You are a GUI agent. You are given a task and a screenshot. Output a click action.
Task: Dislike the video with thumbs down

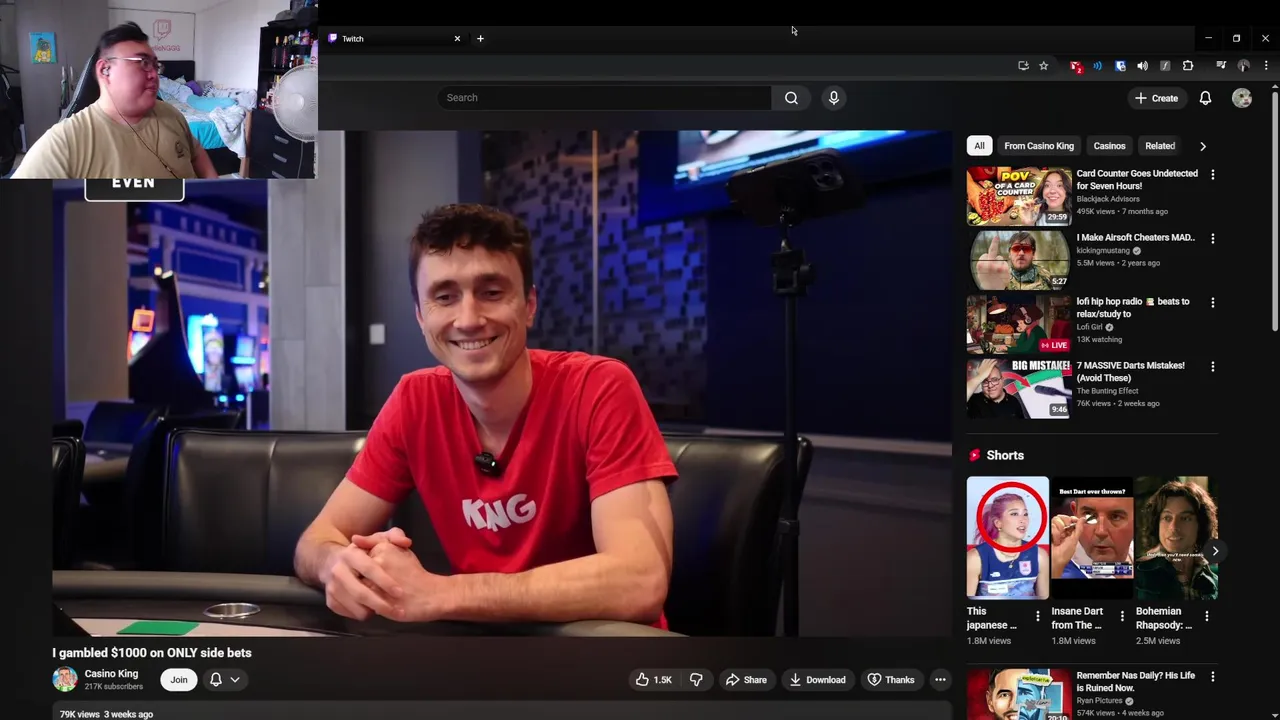click(696, 680)
